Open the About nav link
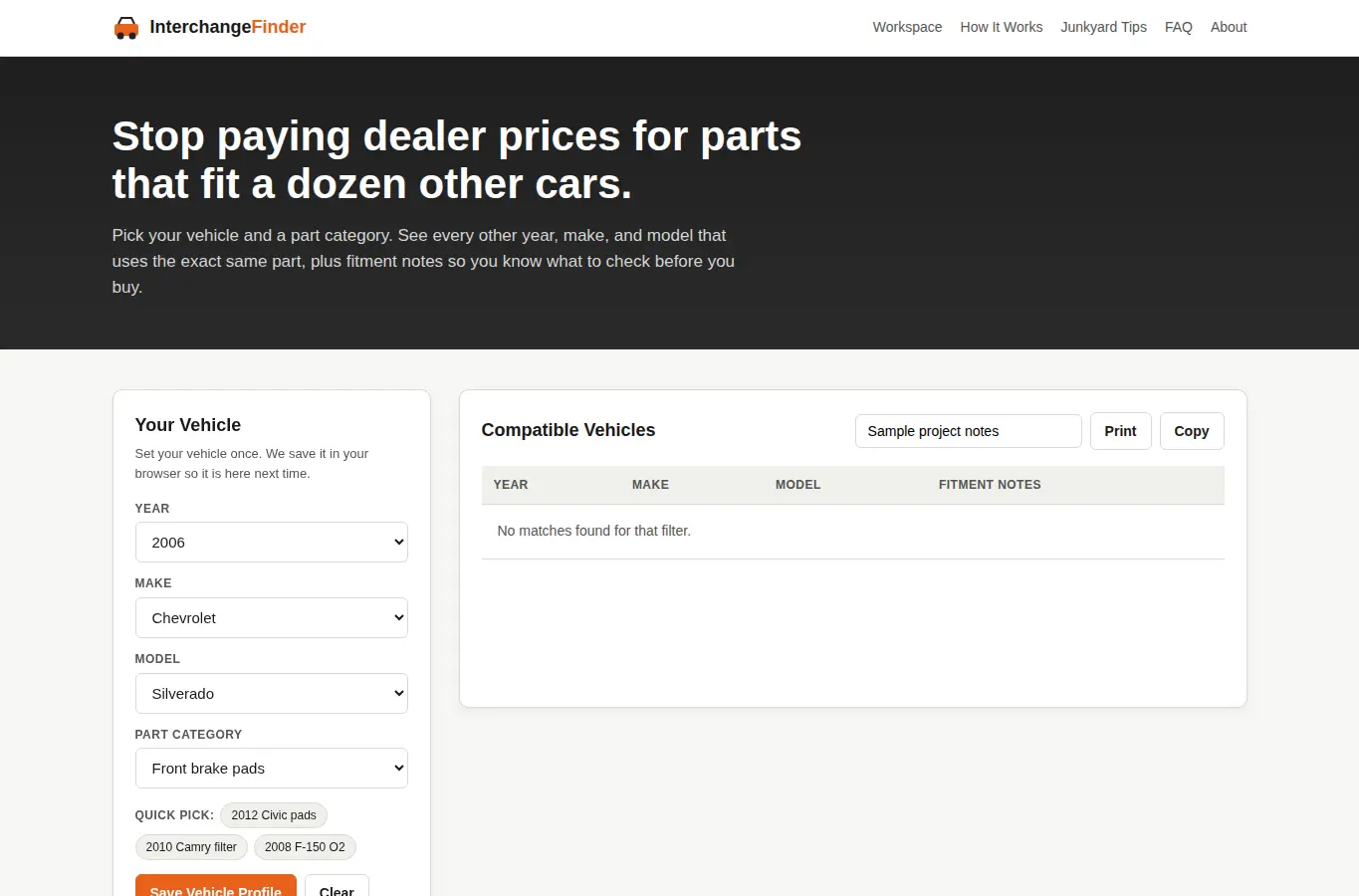The width and height of the screenshot is (1359, 896). coord(1229,27)
